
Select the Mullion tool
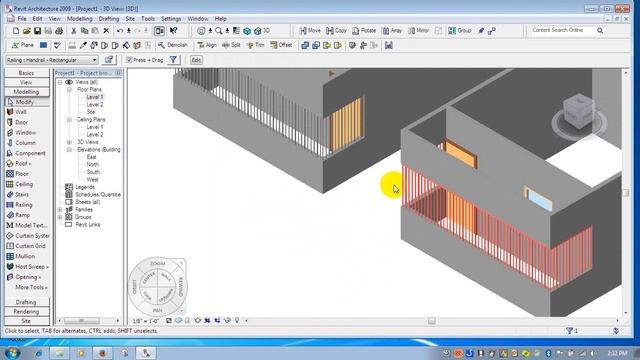click(x=20, y=256)
